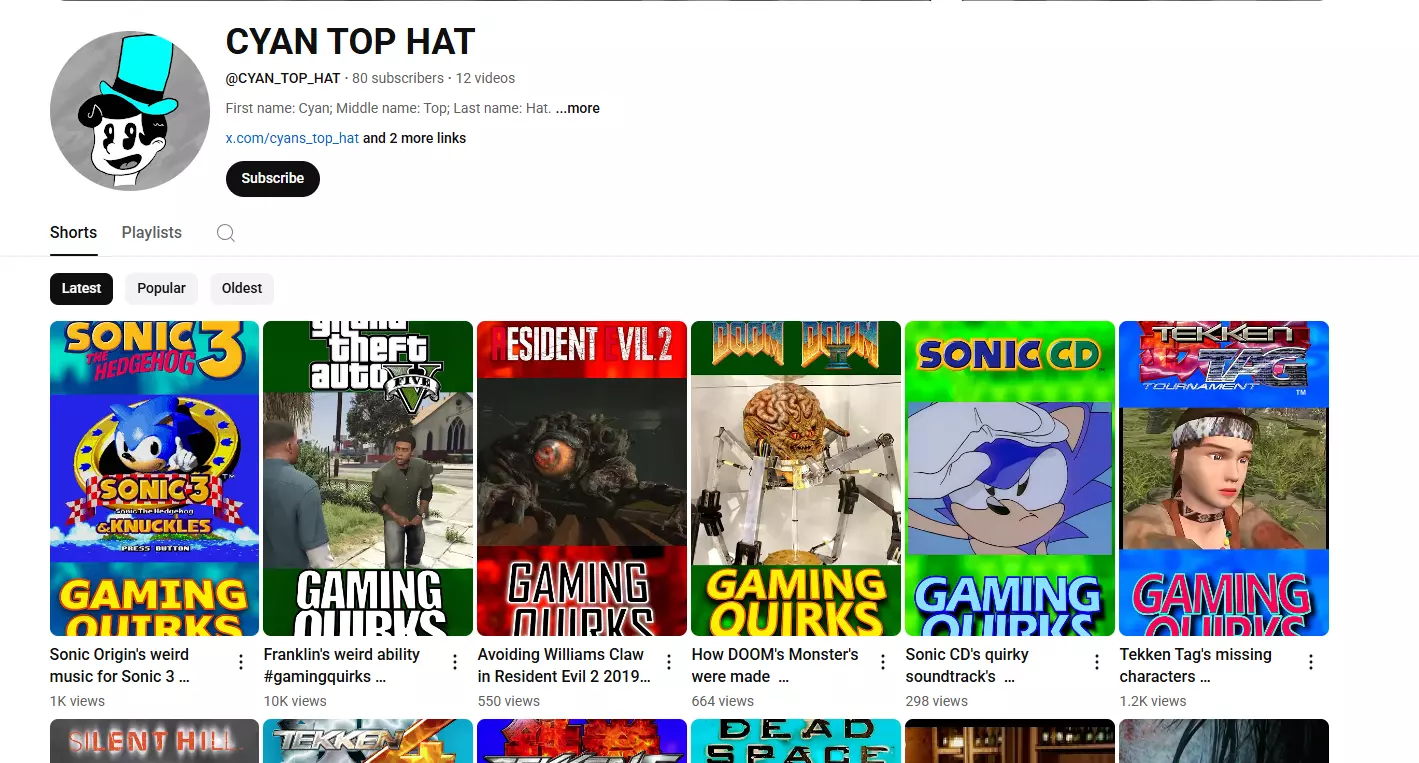The height and width of the screenshot is (763, 1419).
Task: Select the Popular sort filter
Action: coord(161,288)
